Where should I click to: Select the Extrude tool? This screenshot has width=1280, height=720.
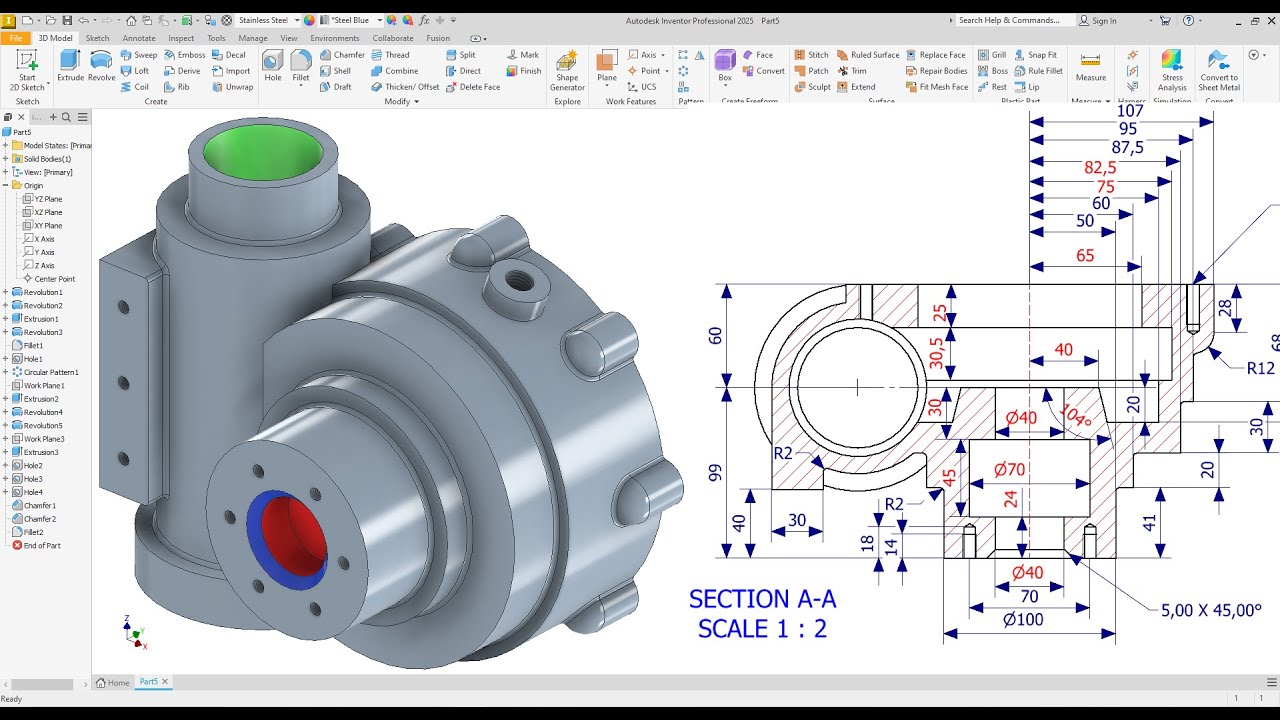(x=70, y=66)
